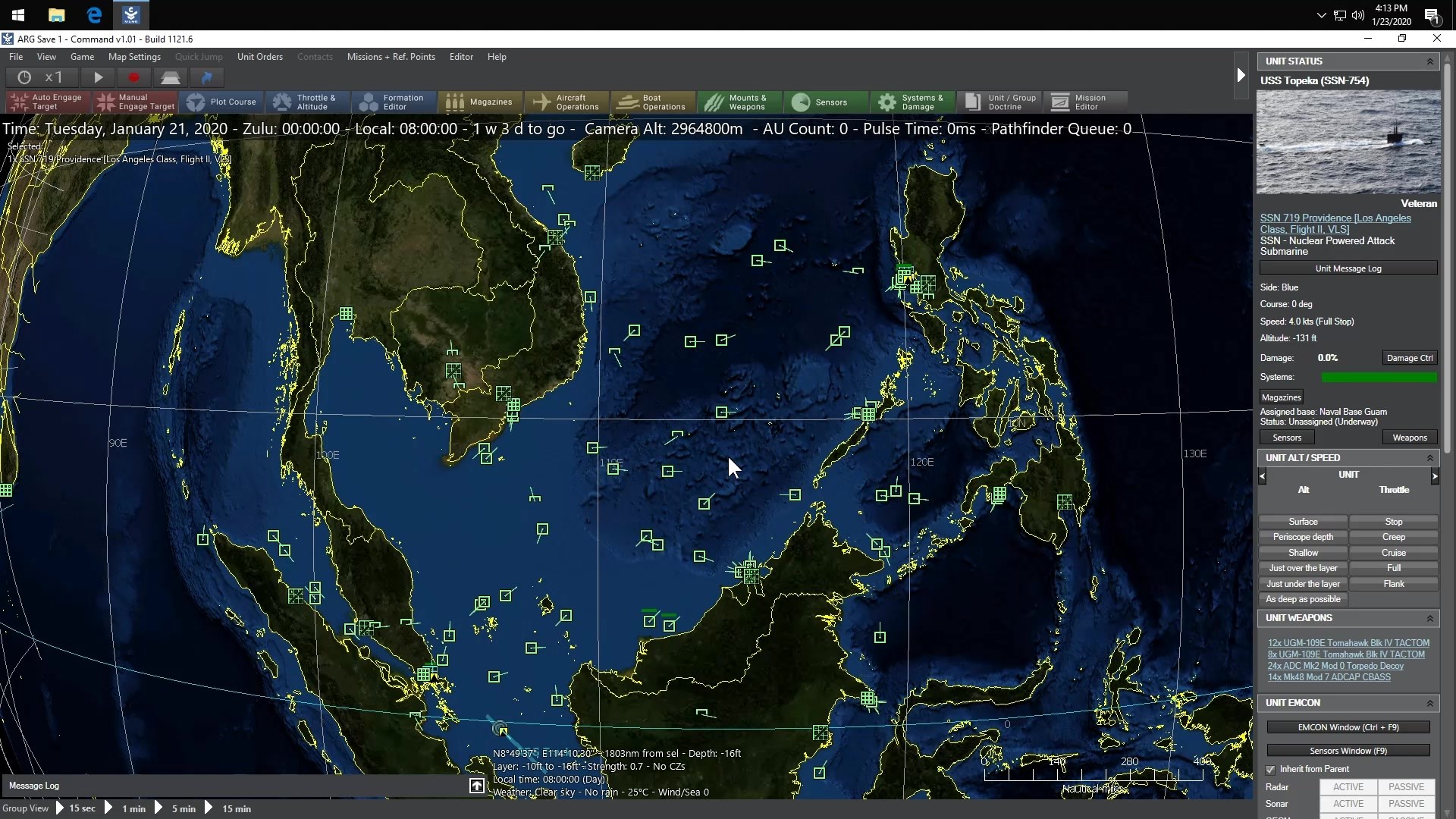Image resolution: width=1456 pixels, height=819 pixels.
Task: Click the left arrow beside UNIT
Action: click(x=1263, y=476)
